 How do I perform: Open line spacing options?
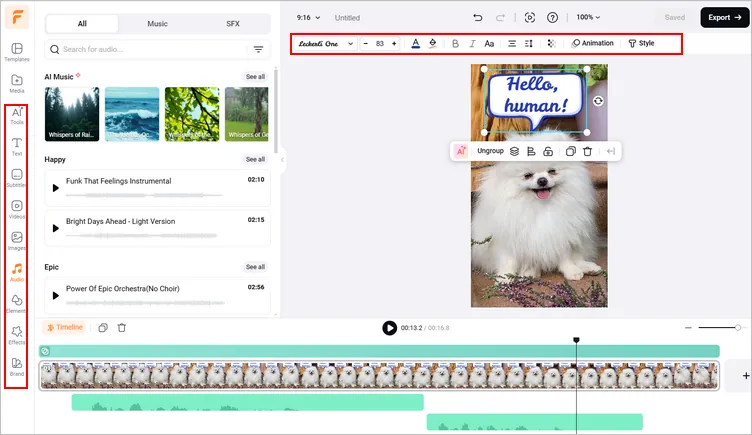[529, 44]
